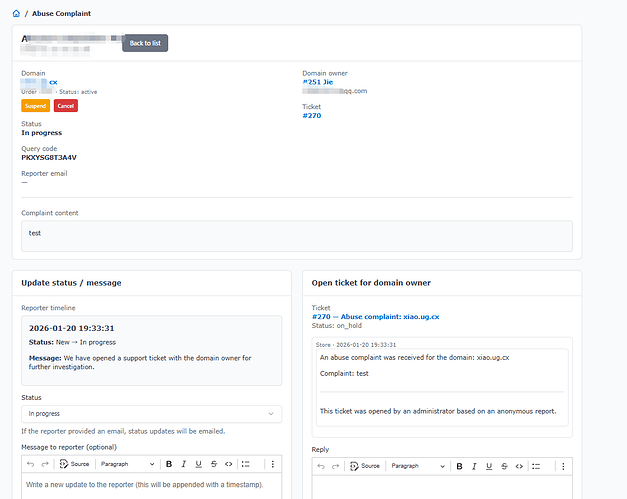
Task: Click into the Reply text area
Action: tap(442, 487)
